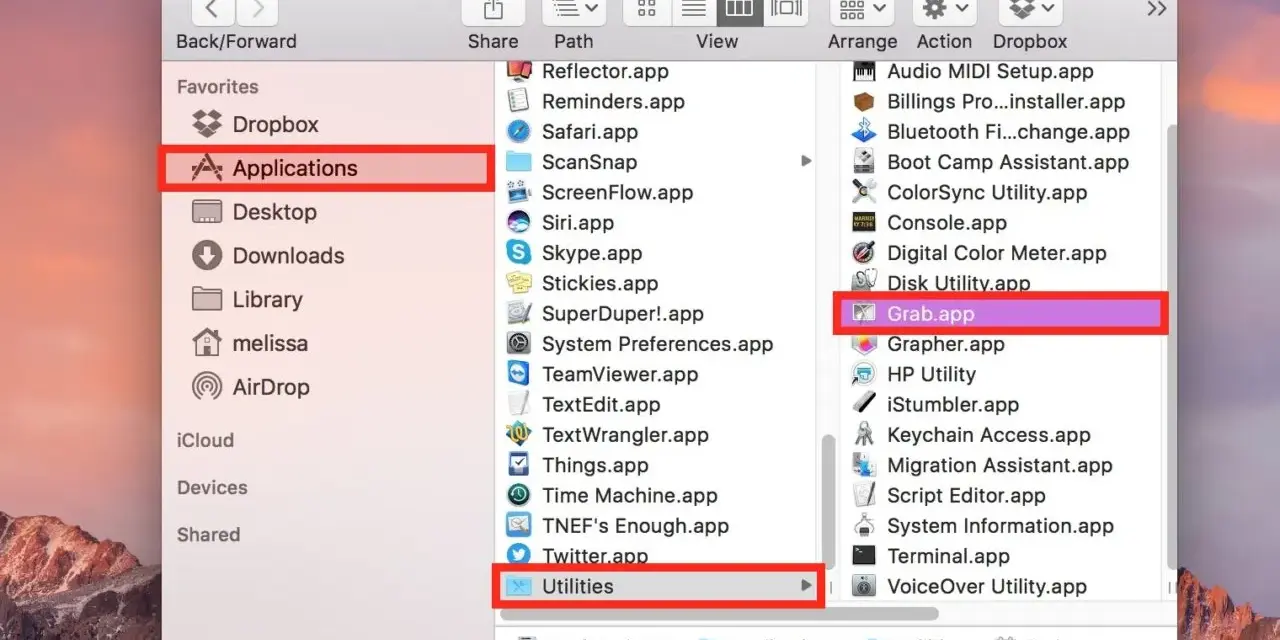Select the TextEdit.app icon
This screenshot has height=640, width=1280.
click(518, 405)
